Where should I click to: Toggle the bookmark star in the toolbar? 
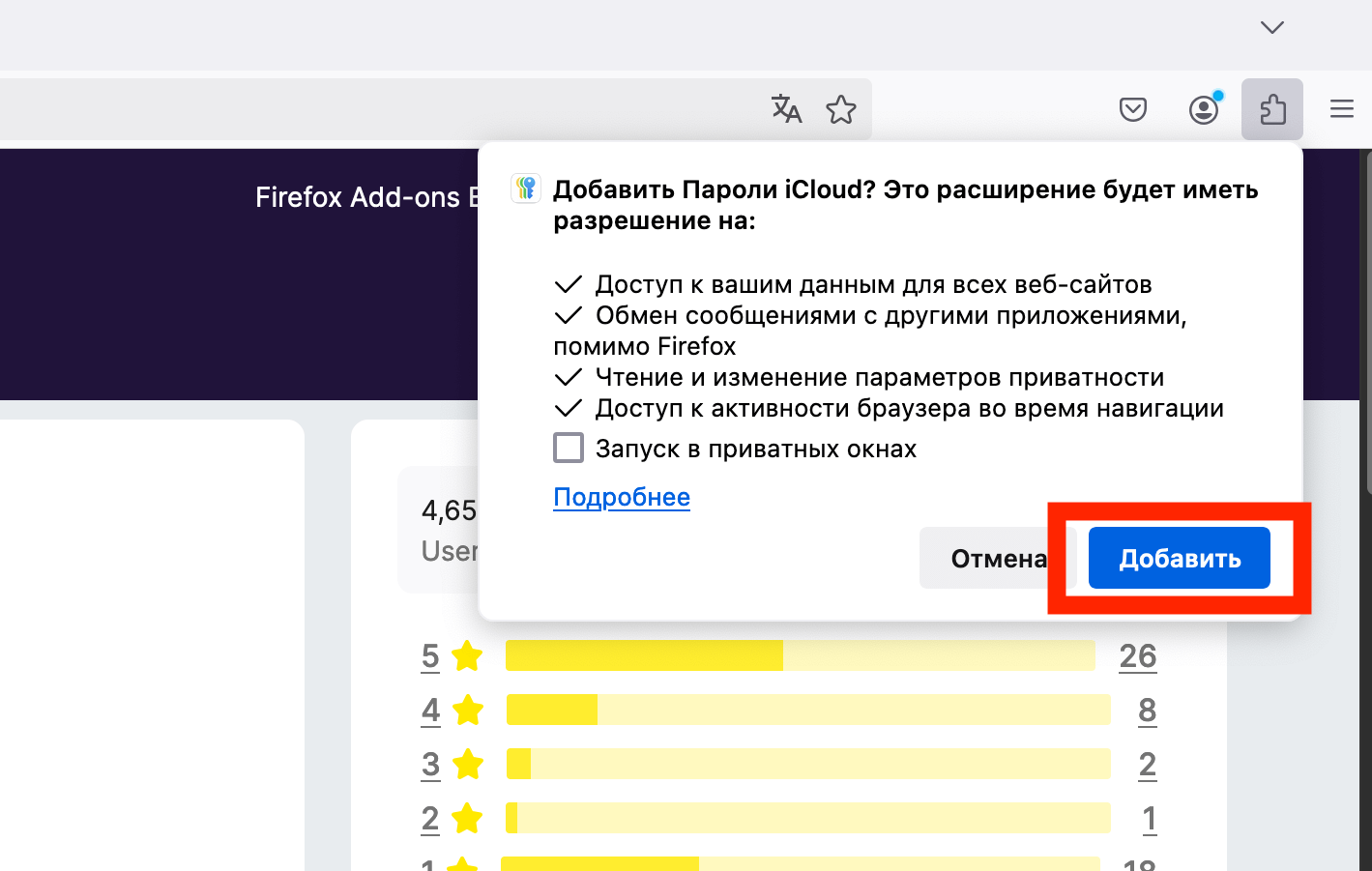[841, 109]
